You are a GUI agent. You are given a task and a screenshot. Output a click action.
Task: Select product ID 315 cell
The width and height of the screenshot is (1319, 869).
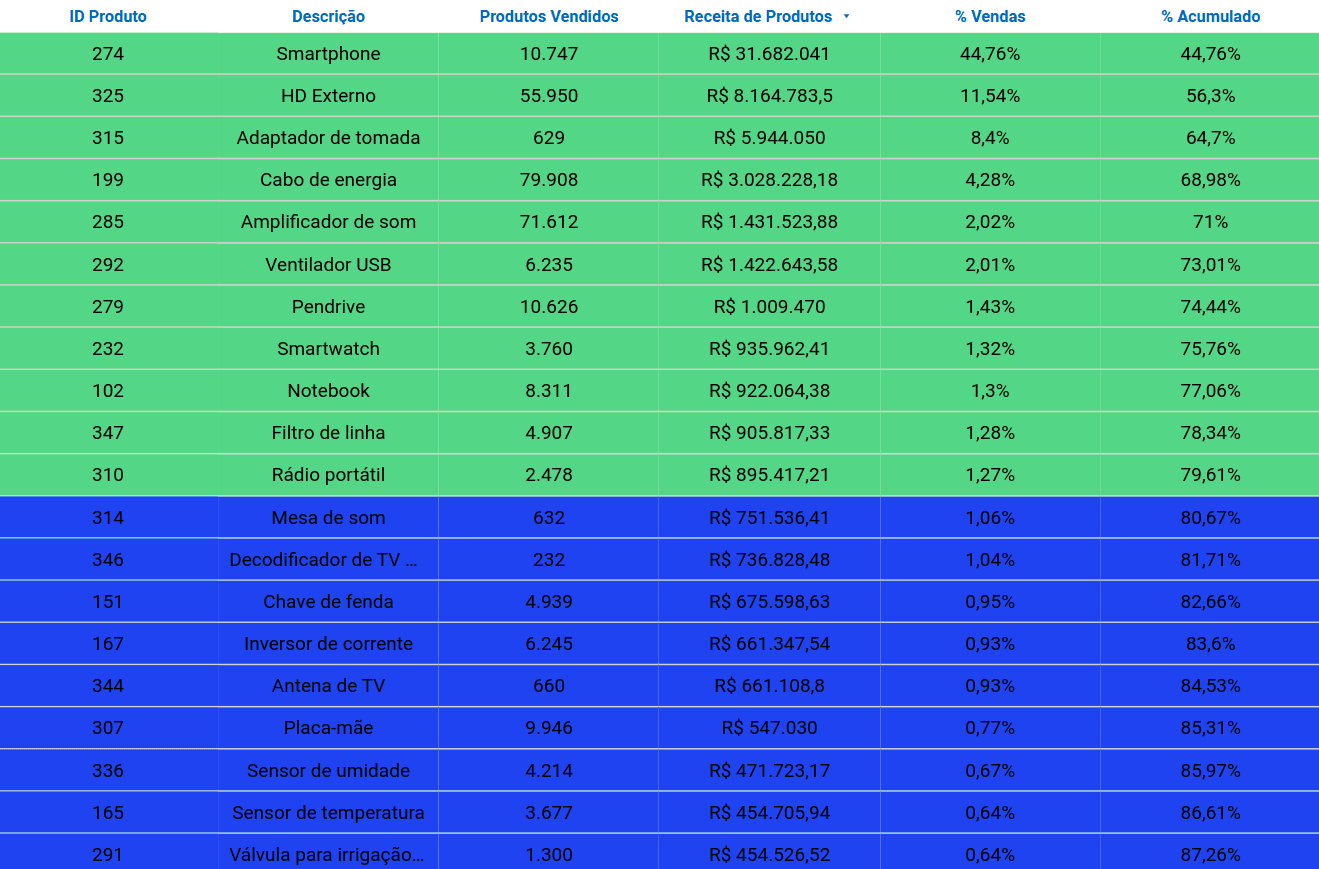108,138
